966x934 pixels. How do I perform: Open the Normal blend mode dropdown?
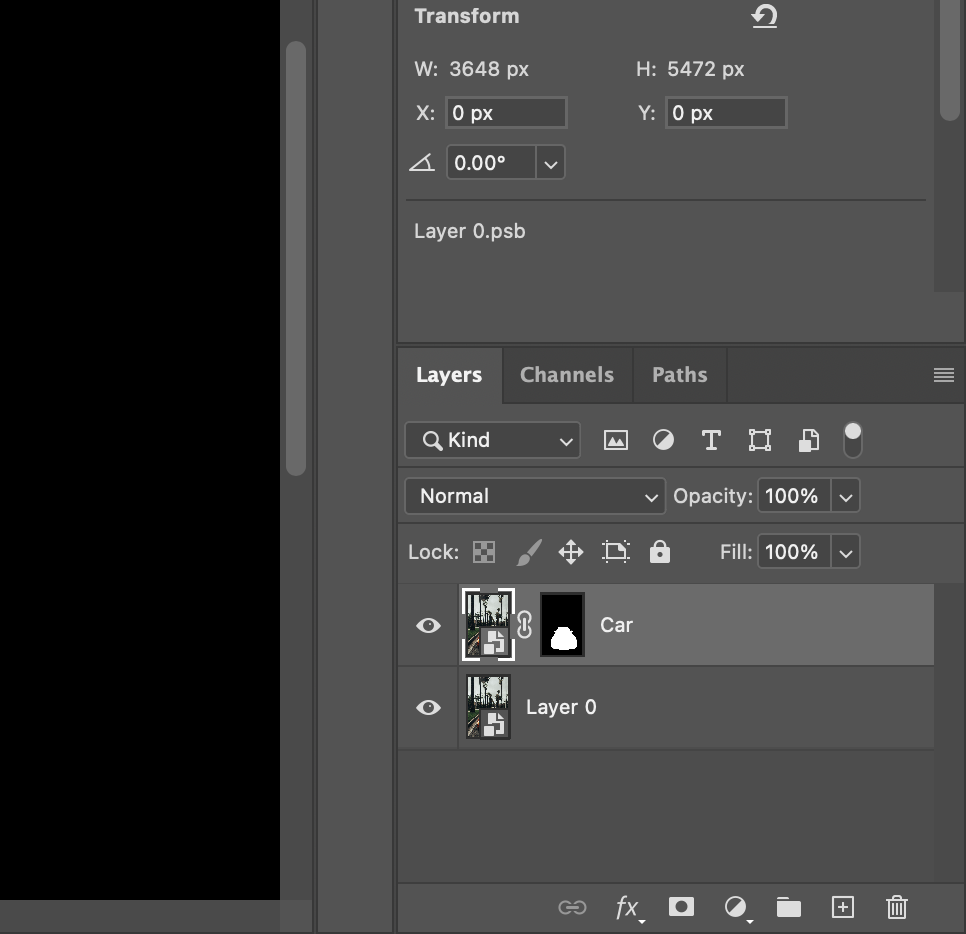click(535, 496)
